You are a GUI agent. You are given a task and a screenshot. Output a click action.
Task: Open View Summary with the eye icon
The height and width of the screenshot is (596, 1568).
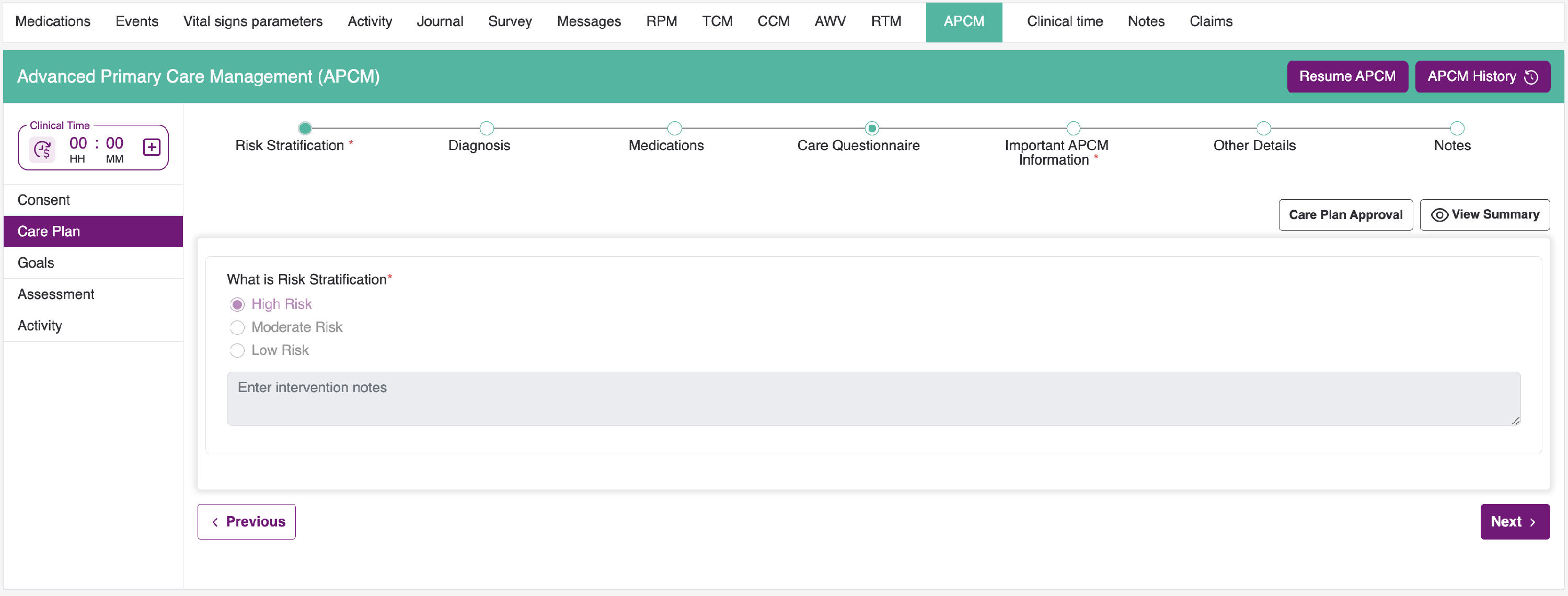[x=1484, y=215]
